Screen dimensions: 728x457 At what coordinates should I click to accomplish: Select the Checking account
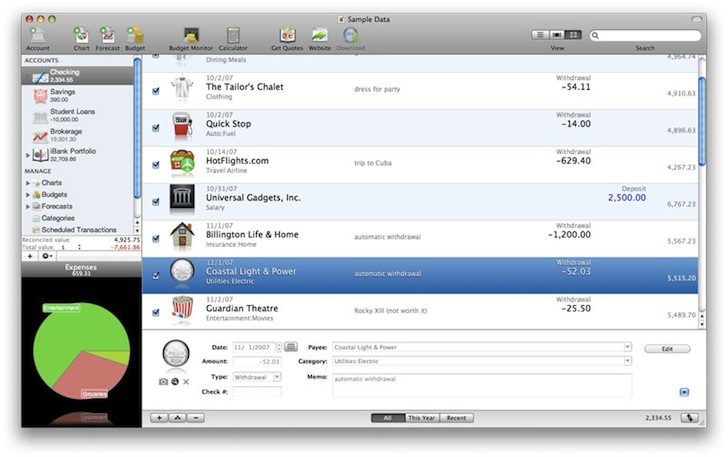click(x=78, y=75)
